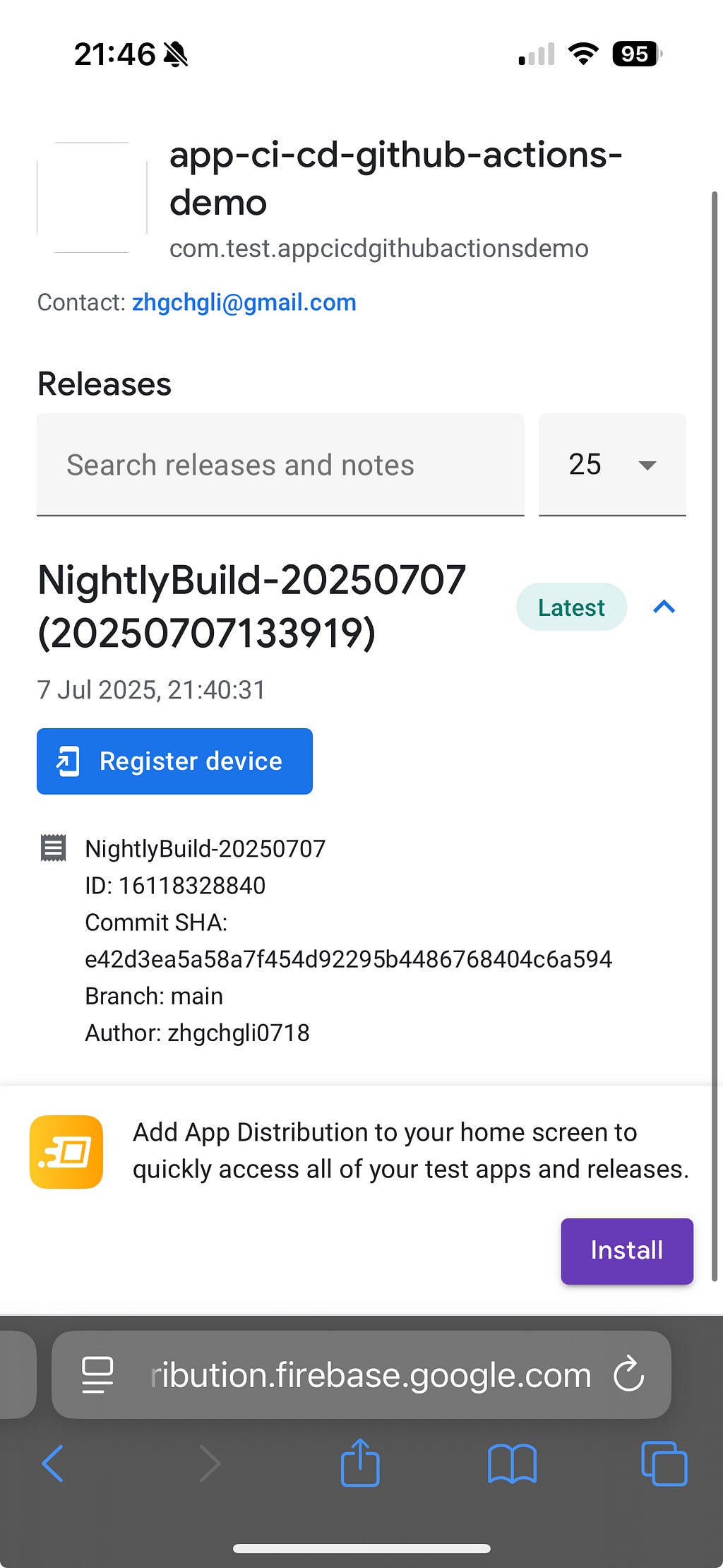Click the release notes document icon

pos(54,848)
